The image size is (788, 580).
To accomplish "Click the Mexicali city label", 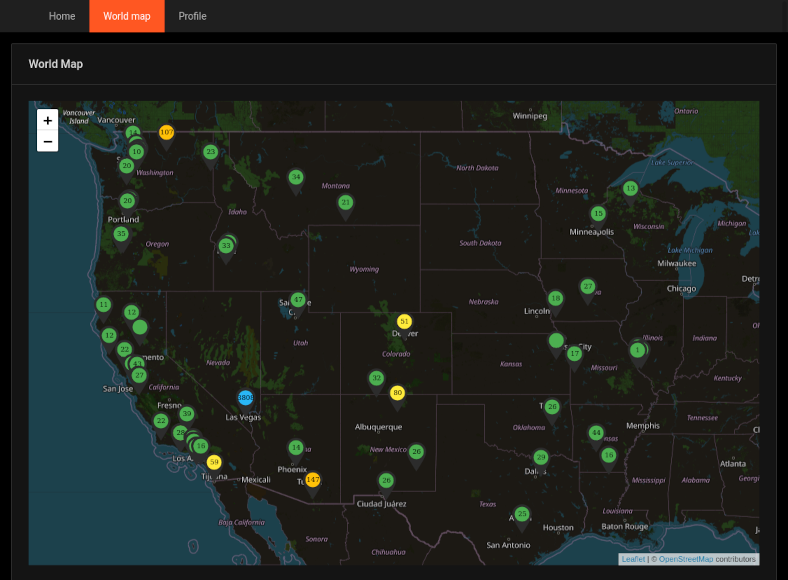I will coord(256,480).
